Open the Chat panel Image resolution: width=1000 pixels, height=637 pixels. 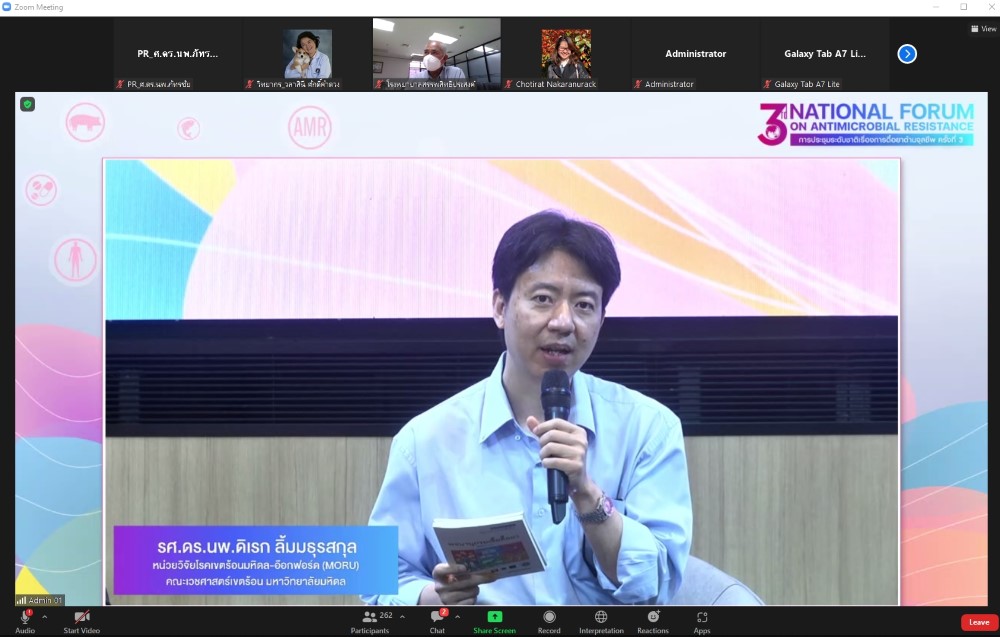pos(437,618)
